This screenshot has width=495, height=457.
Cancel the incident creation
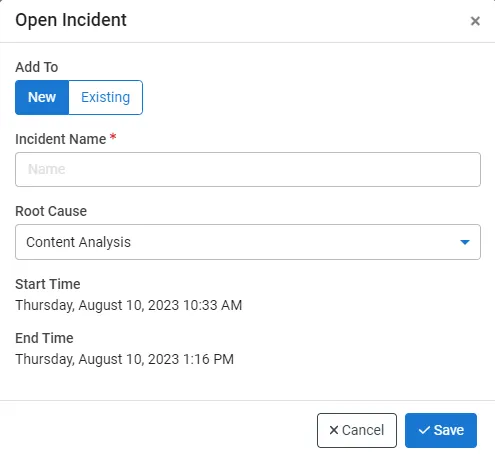click(357, 430)
